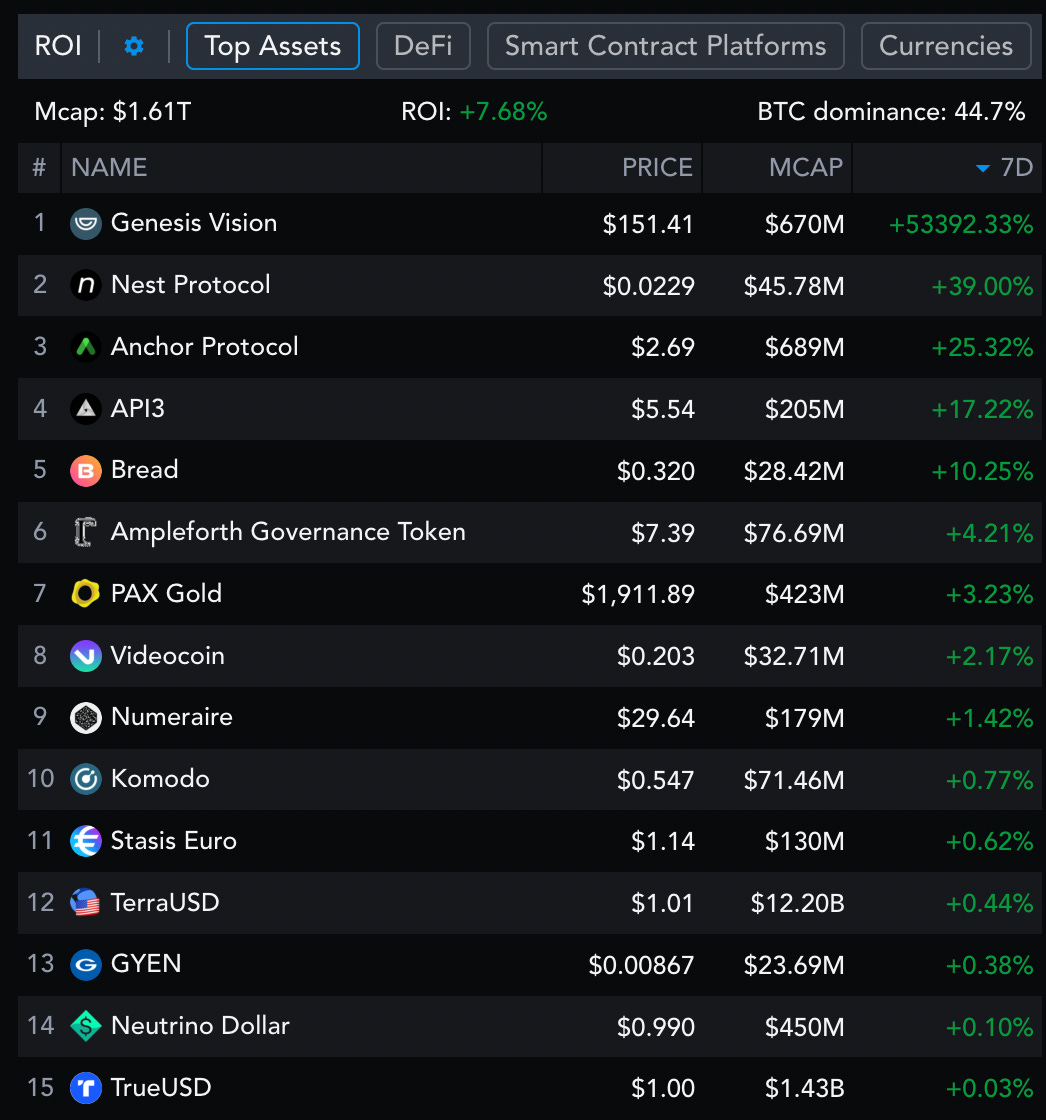This screenshot has width=1046, height=1120.
Task: Open Stasis Euro asset name
Action: 174,841
